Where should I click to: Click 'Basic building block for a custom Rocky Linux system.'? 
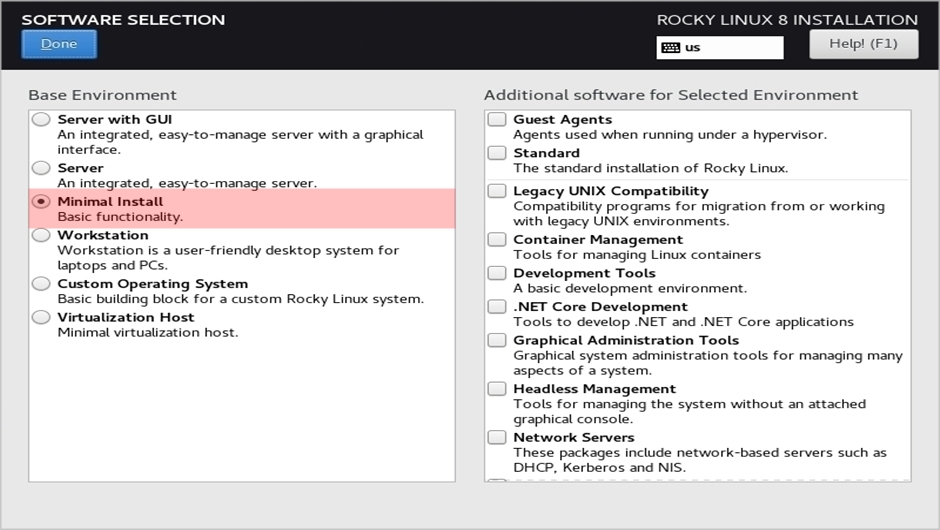pyautogui.click(x=240, y=299)
